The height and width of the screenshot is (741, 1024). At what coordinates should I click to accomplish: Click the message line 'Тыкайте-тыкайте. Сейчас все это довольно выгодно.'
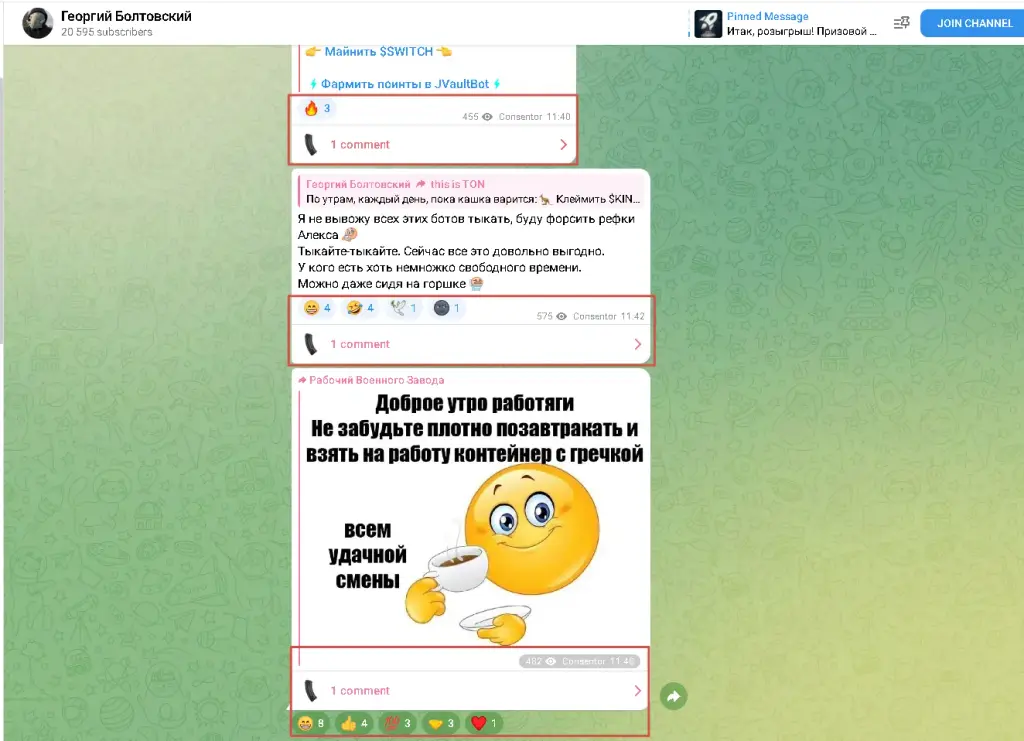(451, 251)
